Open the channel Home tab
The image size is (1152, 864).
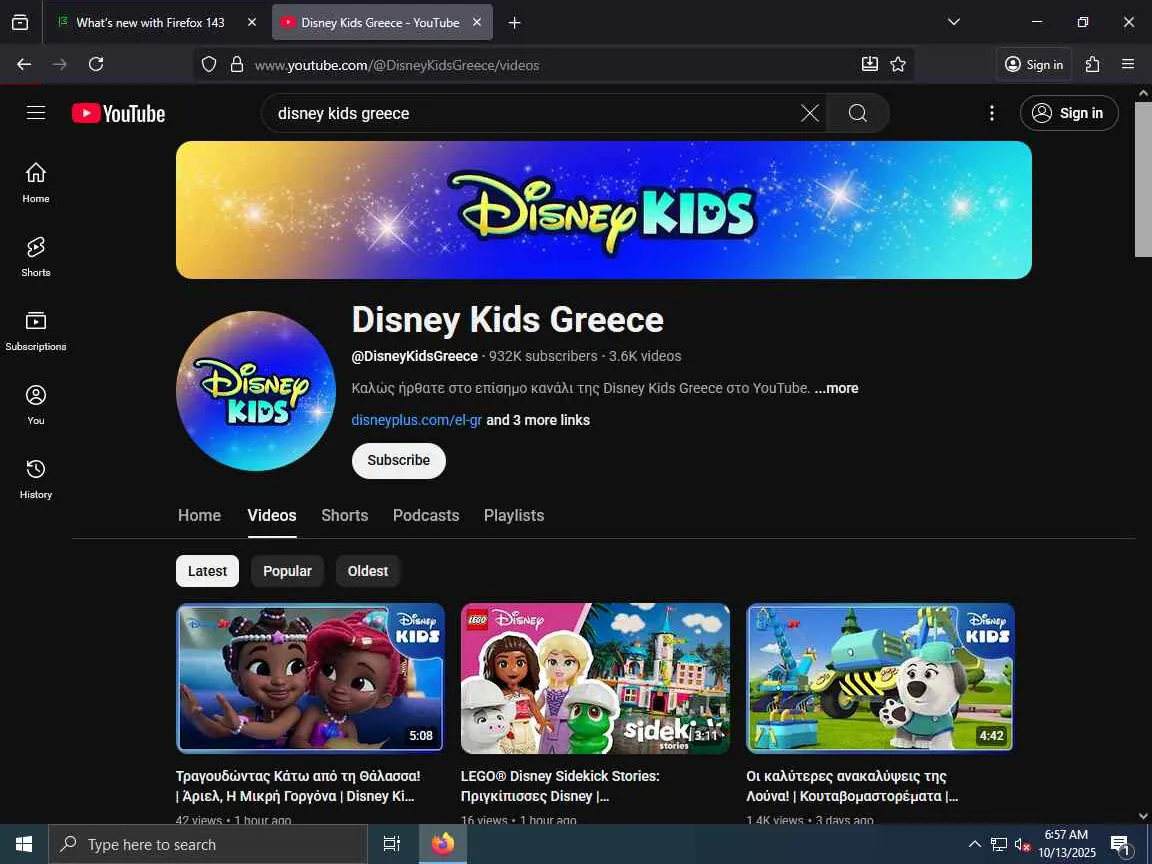click(199, 516)
